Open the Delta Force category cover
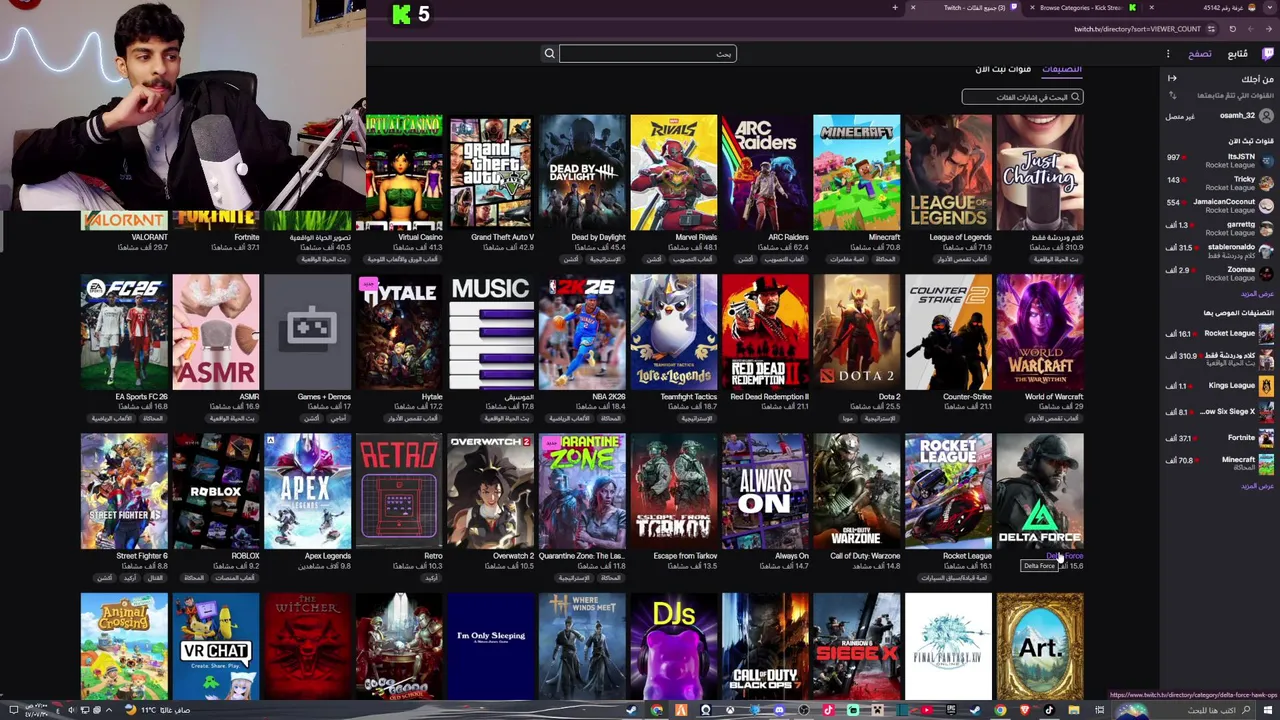Viewport: 1280px width, 720px height. tap(1040, 491)
